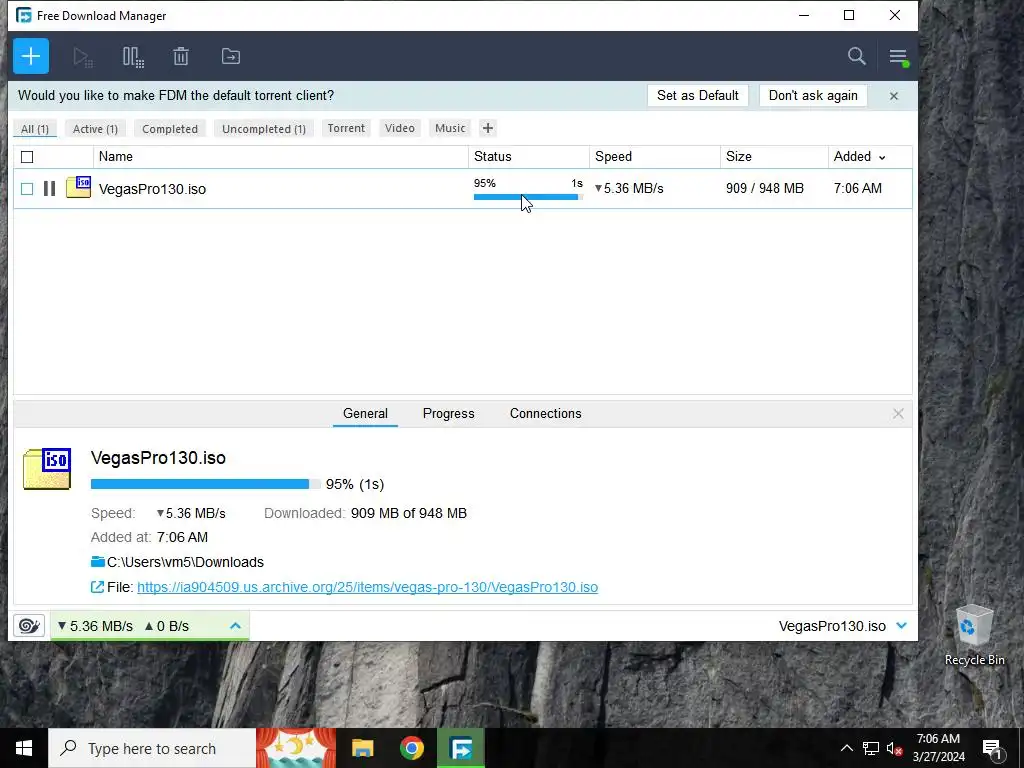Screen dimensions: 1024x768
Task: Add a new filter tag with plus
Action: tap(488, 128)
